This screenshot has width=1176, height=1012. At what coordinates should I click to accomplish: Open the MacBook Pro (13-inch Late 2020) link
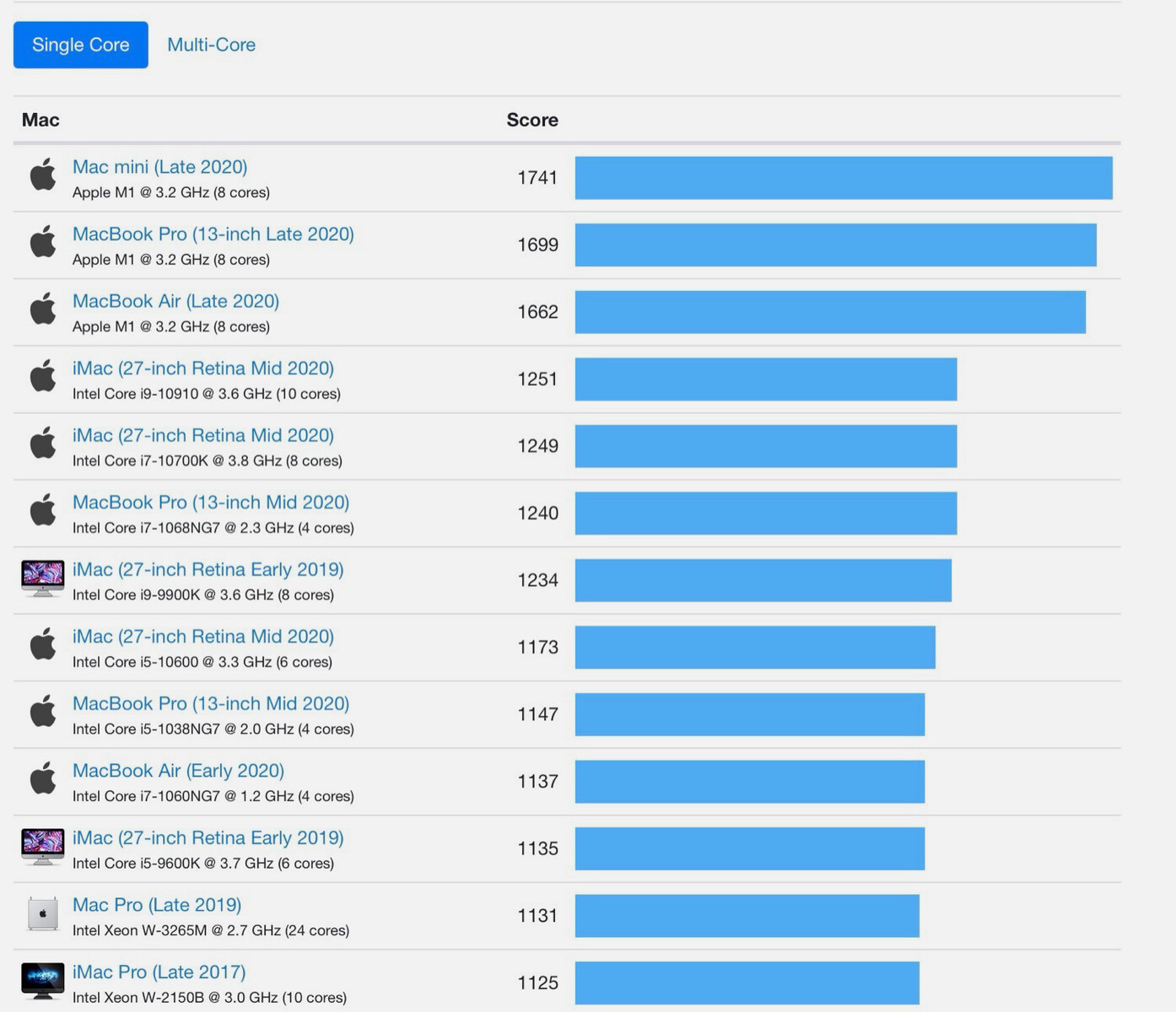coord(213,234)
